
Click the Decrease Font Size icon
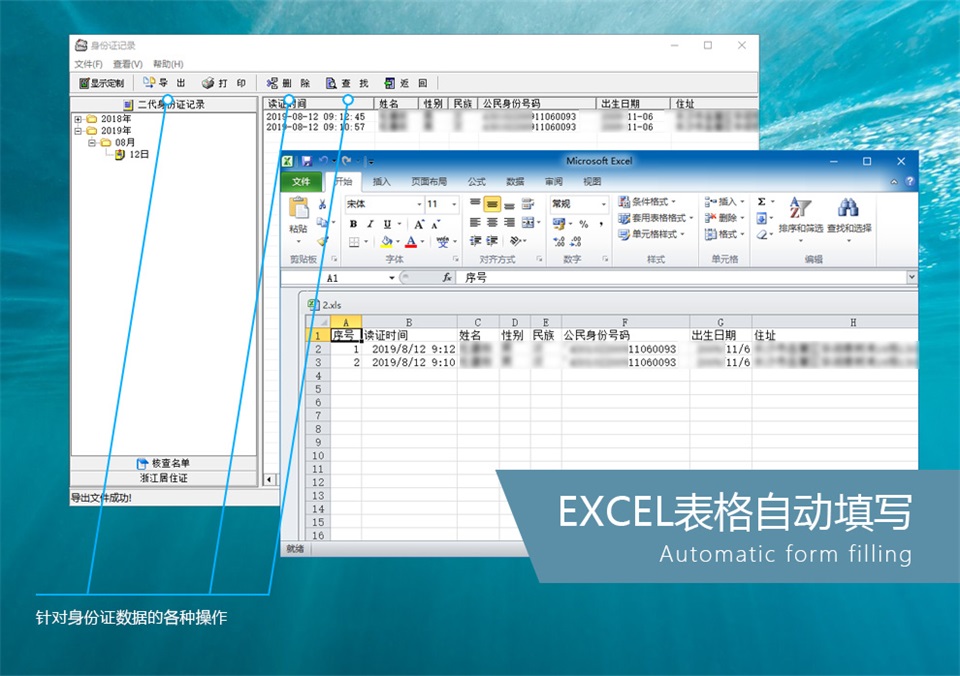click(x=435, y=224)
